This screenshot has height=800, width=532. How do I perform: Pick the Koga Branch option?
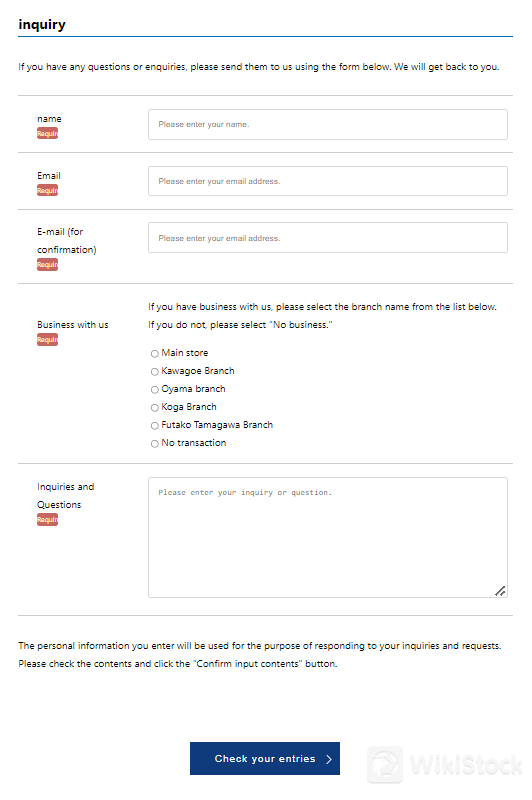(x=155, y=408)
